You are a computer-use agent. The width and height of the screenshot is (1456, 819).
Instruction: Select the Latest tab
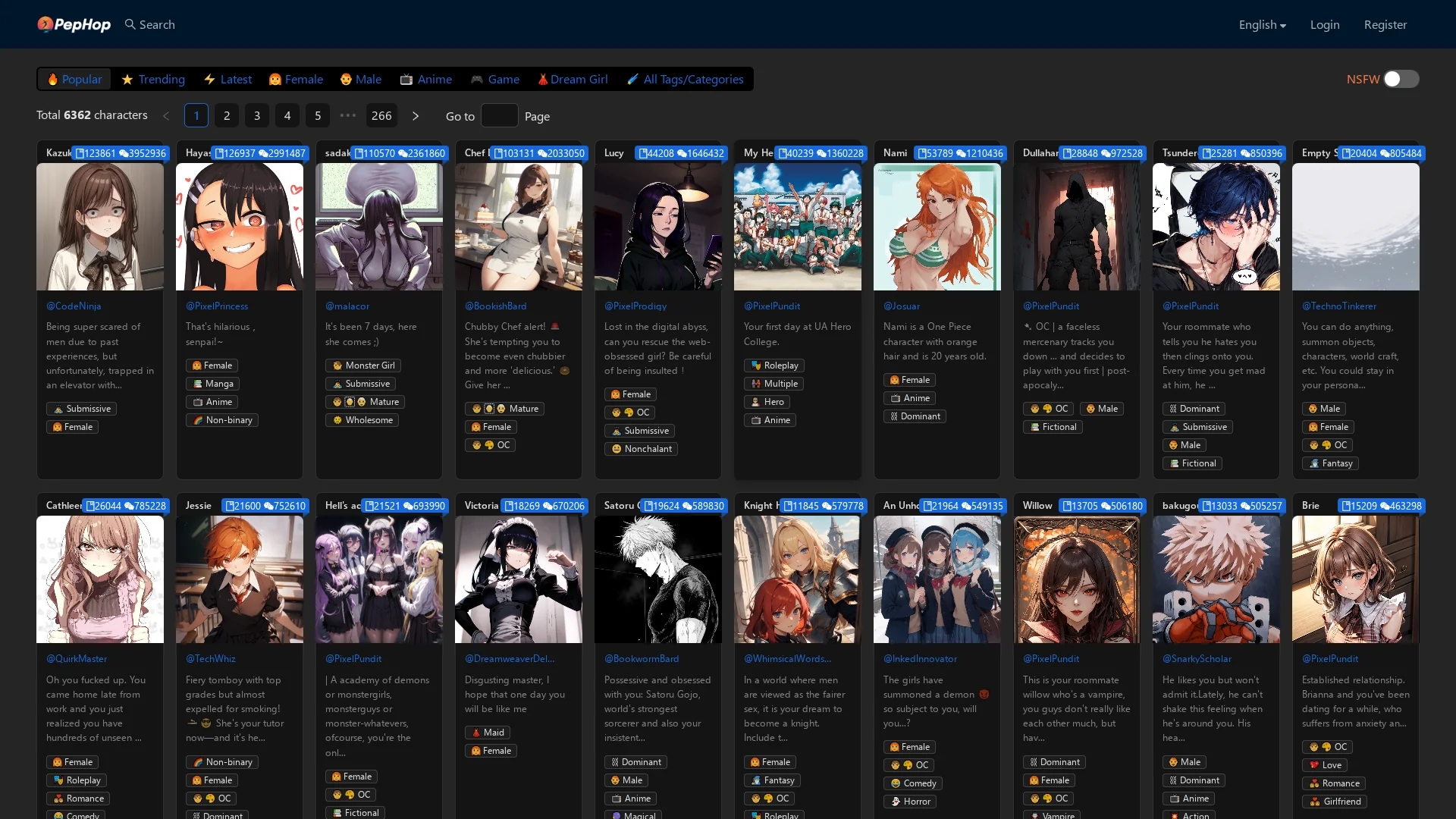click(x=227, y=79)
